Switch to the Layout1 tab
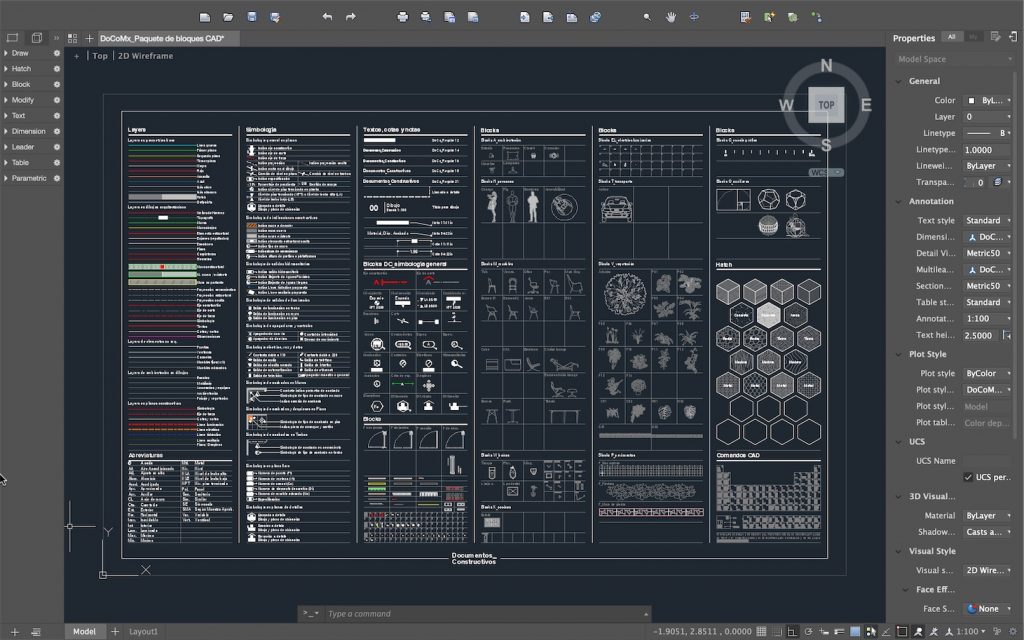The height and width of the screenshot is (640, 1024). (142, 632)
